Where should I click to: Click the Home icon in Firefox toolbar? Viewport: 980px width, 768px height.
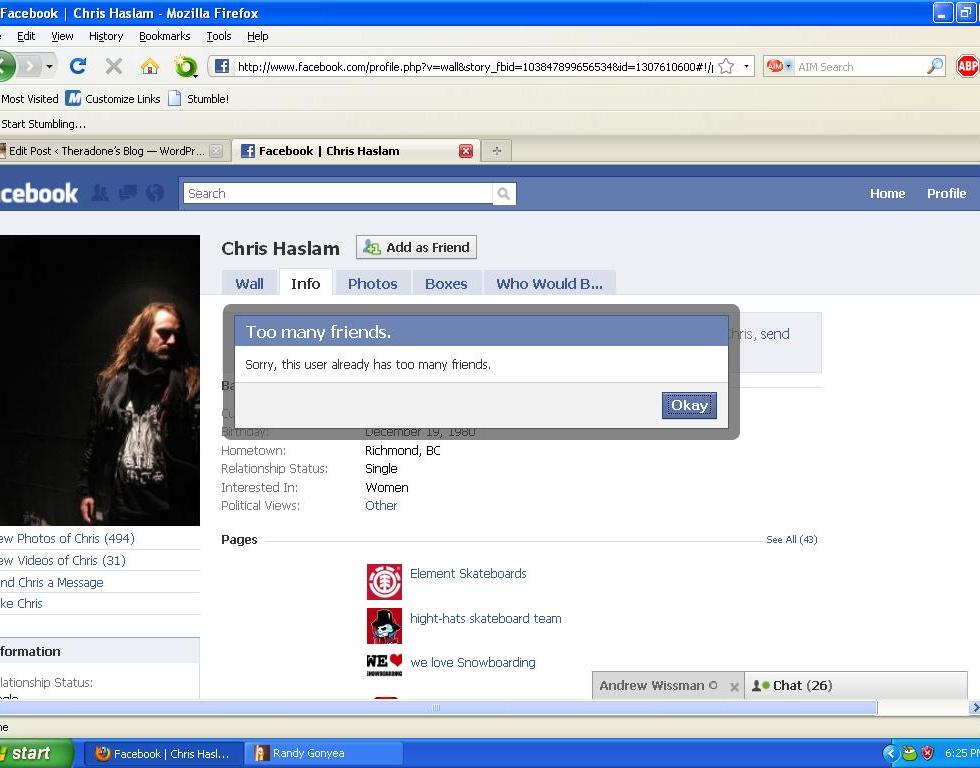click(150, 66)
